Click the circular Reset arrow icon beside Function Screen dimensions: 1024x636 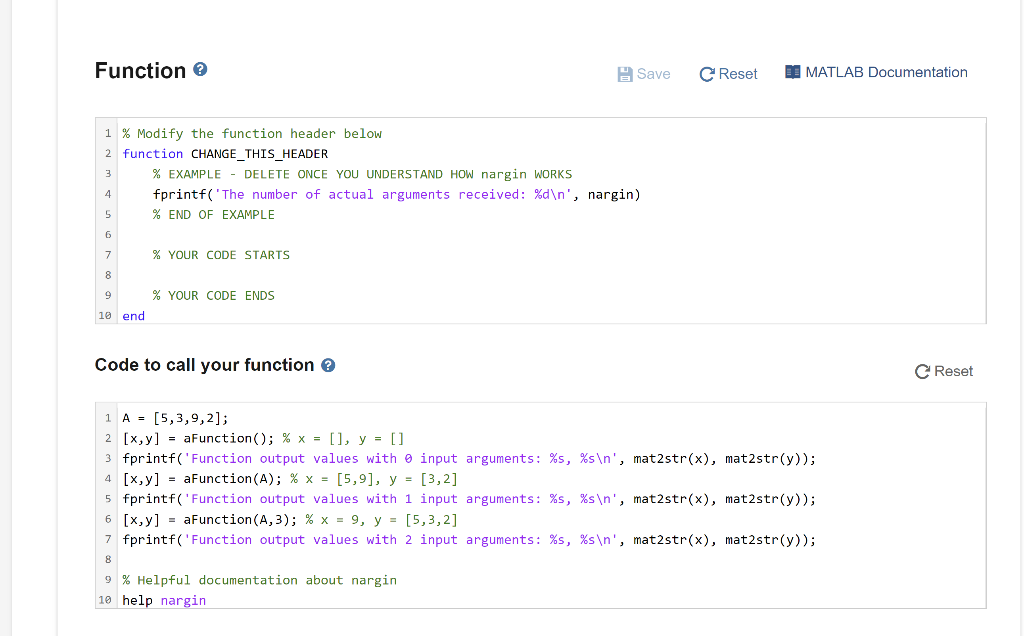pos(705,73)
